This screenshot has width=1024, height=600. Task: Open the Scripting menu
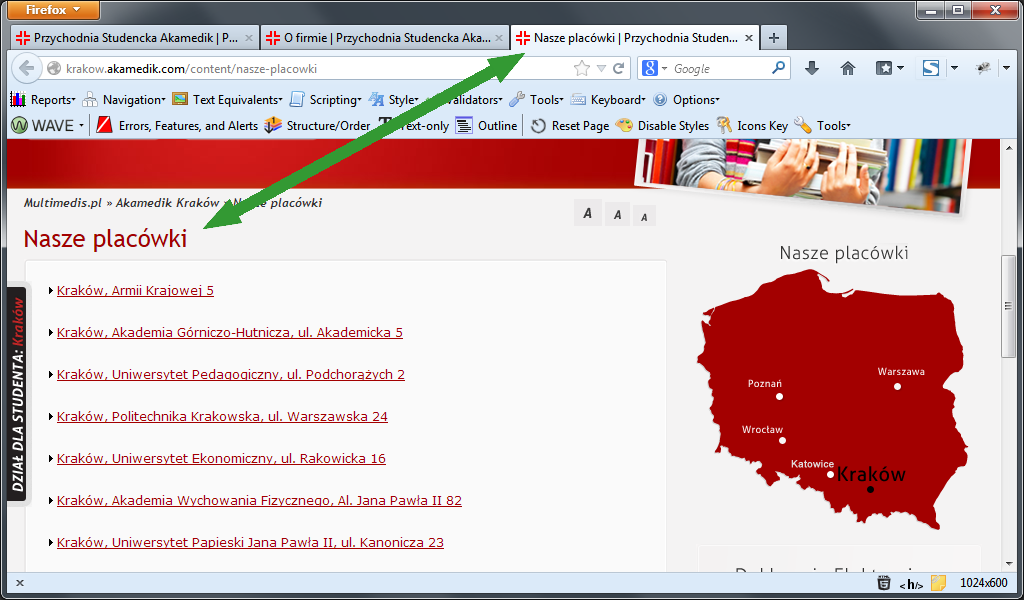pos(325,99)
